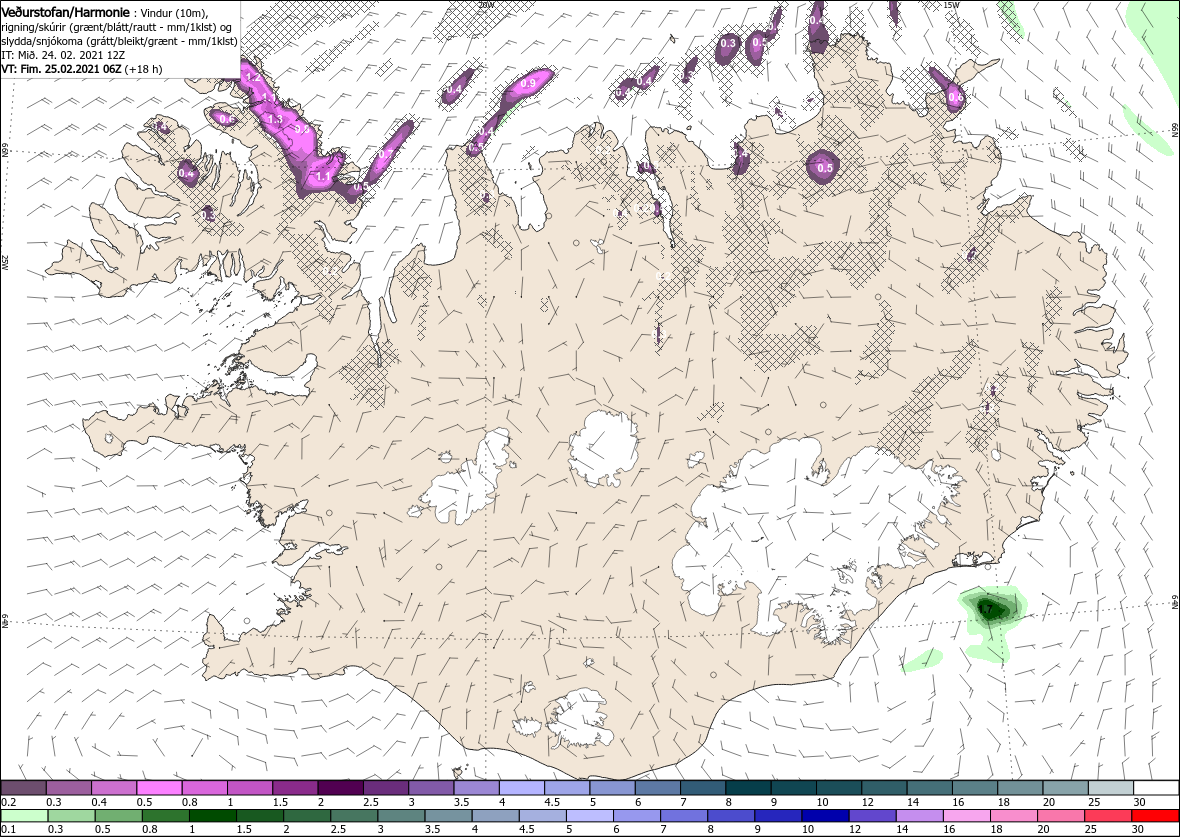
Task: Click the 0.5 label inside the round purple blob
Action: pos(825,168)
